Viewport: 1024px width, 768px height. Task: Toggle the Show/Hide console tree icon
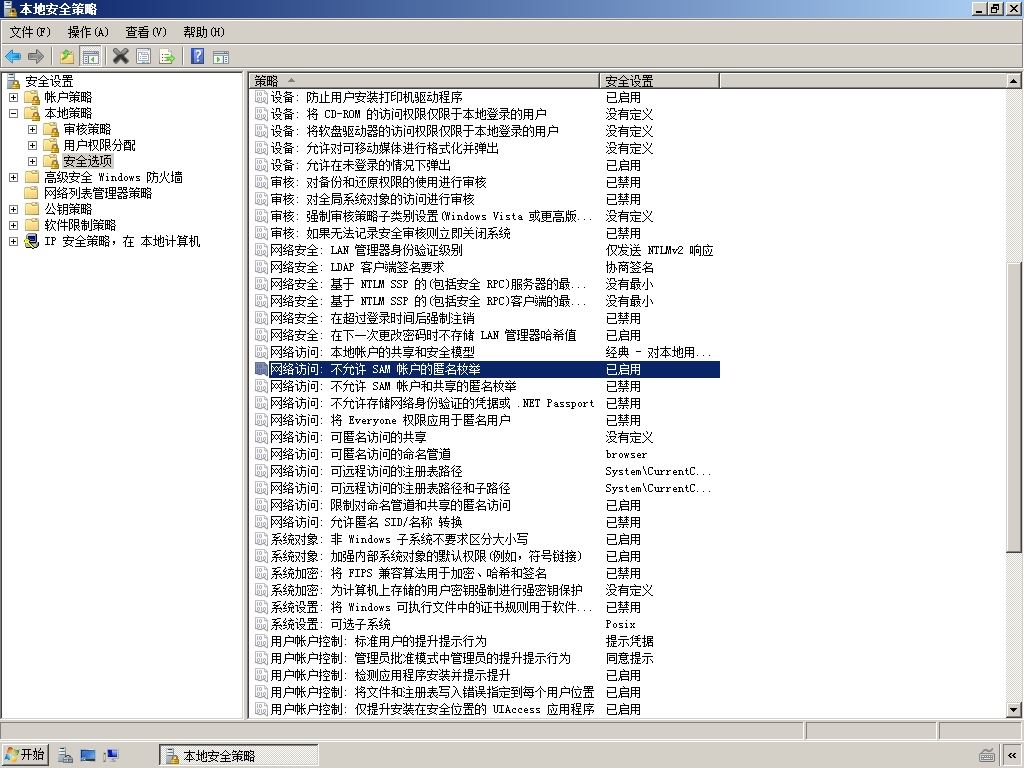click(x=90, y=57)
